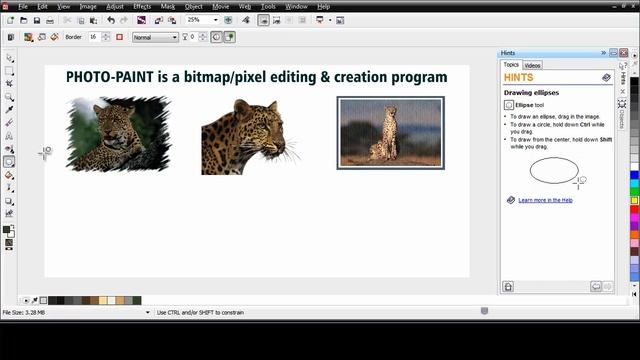Image resolution: width=640 pixels, height=360 pixels.
Task: Open the bottom image palette options arrow button
Action: pyautogui.click(x=26, y=300)
